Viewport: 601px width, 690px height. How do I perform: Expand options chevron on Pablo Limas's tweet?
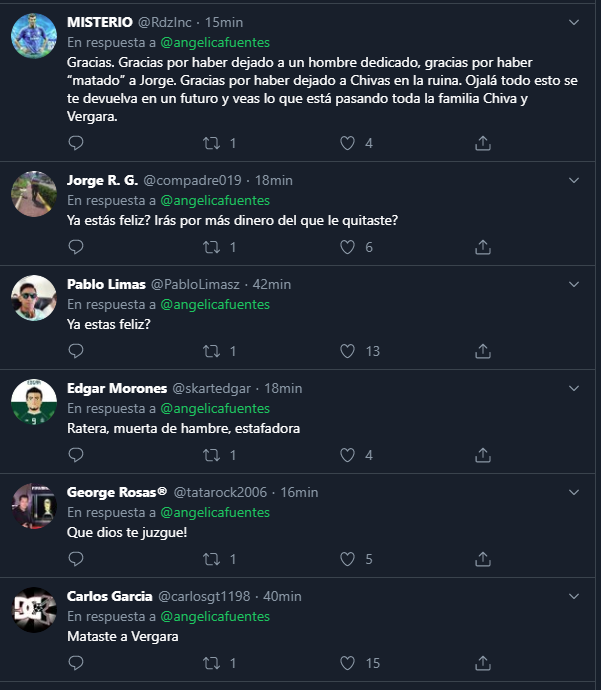click(574, 284)
